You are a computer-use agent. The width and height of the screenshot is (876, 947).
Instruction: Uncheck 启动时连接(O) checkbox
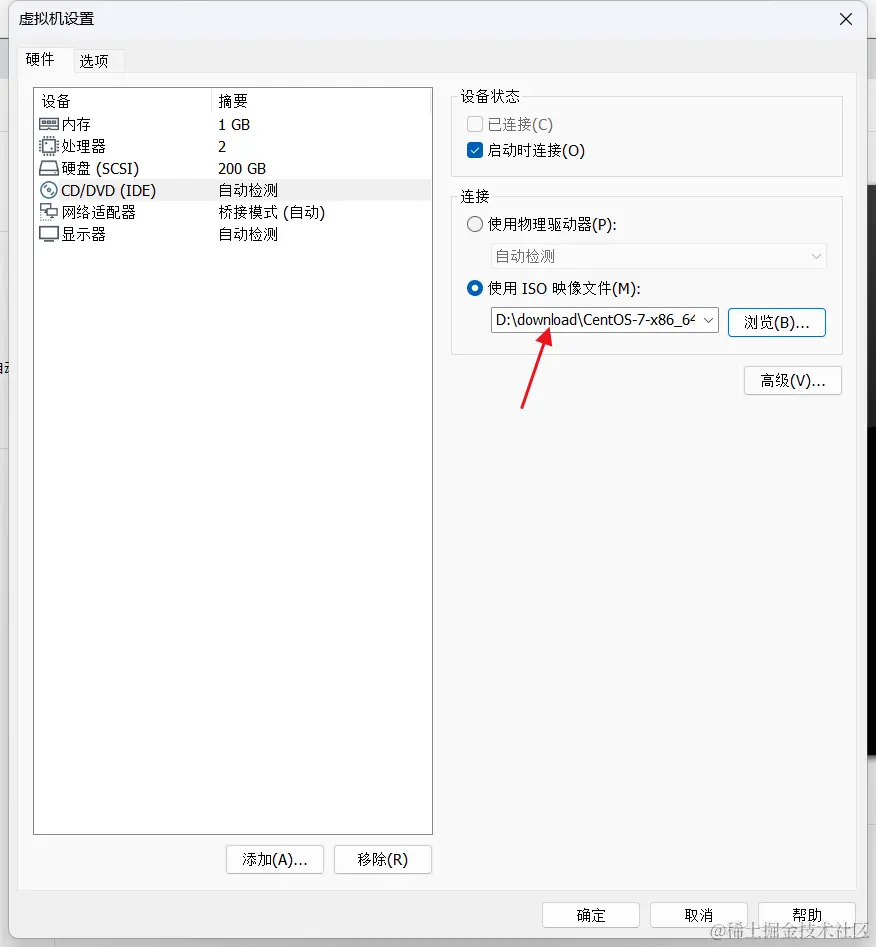point(475,150)
